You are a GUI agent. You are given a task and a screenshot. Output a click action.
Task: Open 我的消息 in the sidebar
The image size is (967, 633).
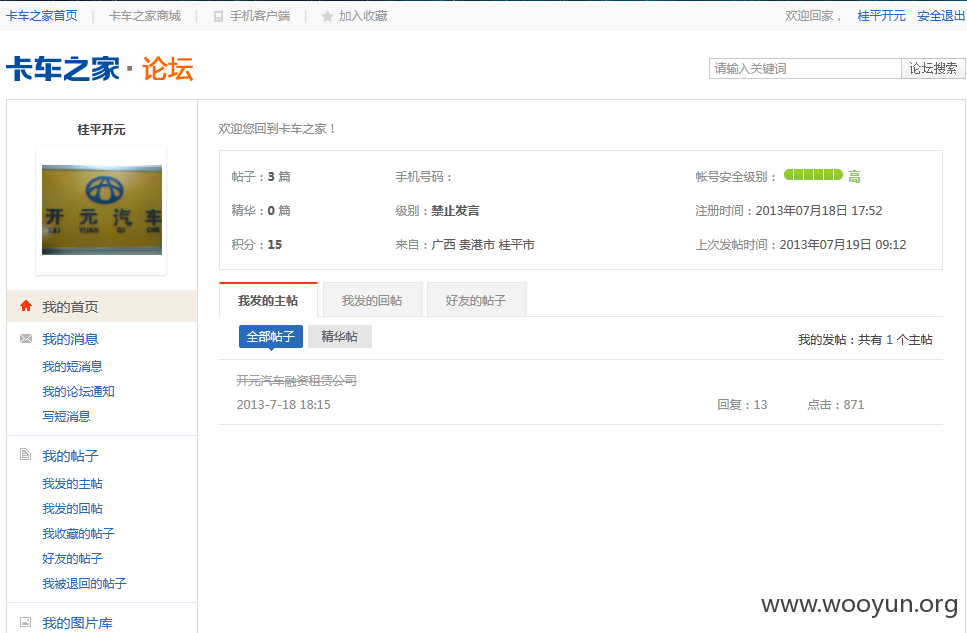point(70,339)
